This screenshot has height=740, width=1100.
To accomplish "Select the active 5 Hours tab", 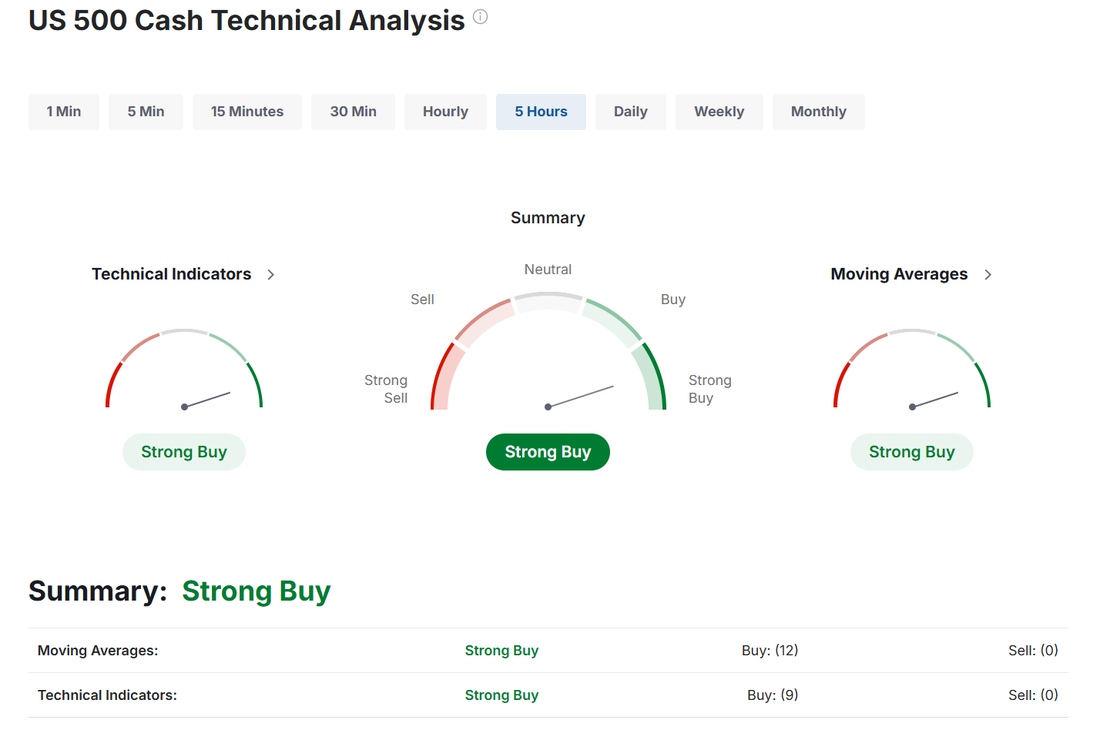I will 541,112.
